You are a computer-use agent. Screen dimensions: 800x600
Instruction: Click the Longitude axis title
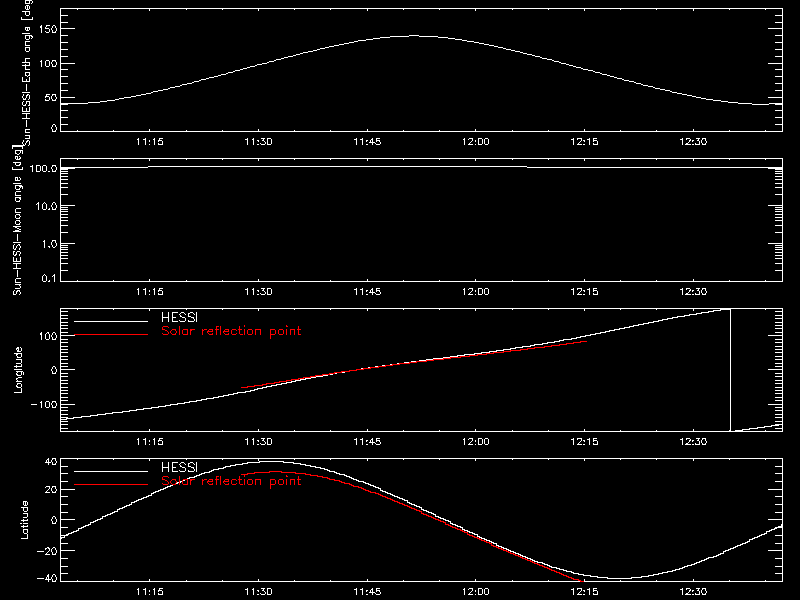click(x=18, y=370)
